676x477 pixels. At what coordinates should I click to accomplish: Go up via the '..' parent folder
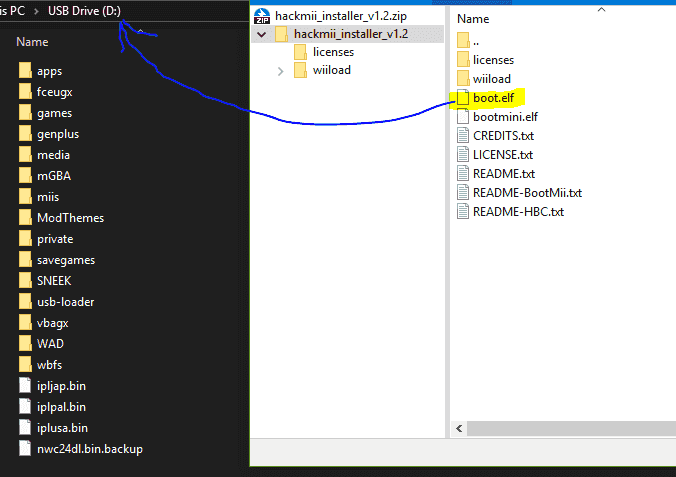point(468,41)
